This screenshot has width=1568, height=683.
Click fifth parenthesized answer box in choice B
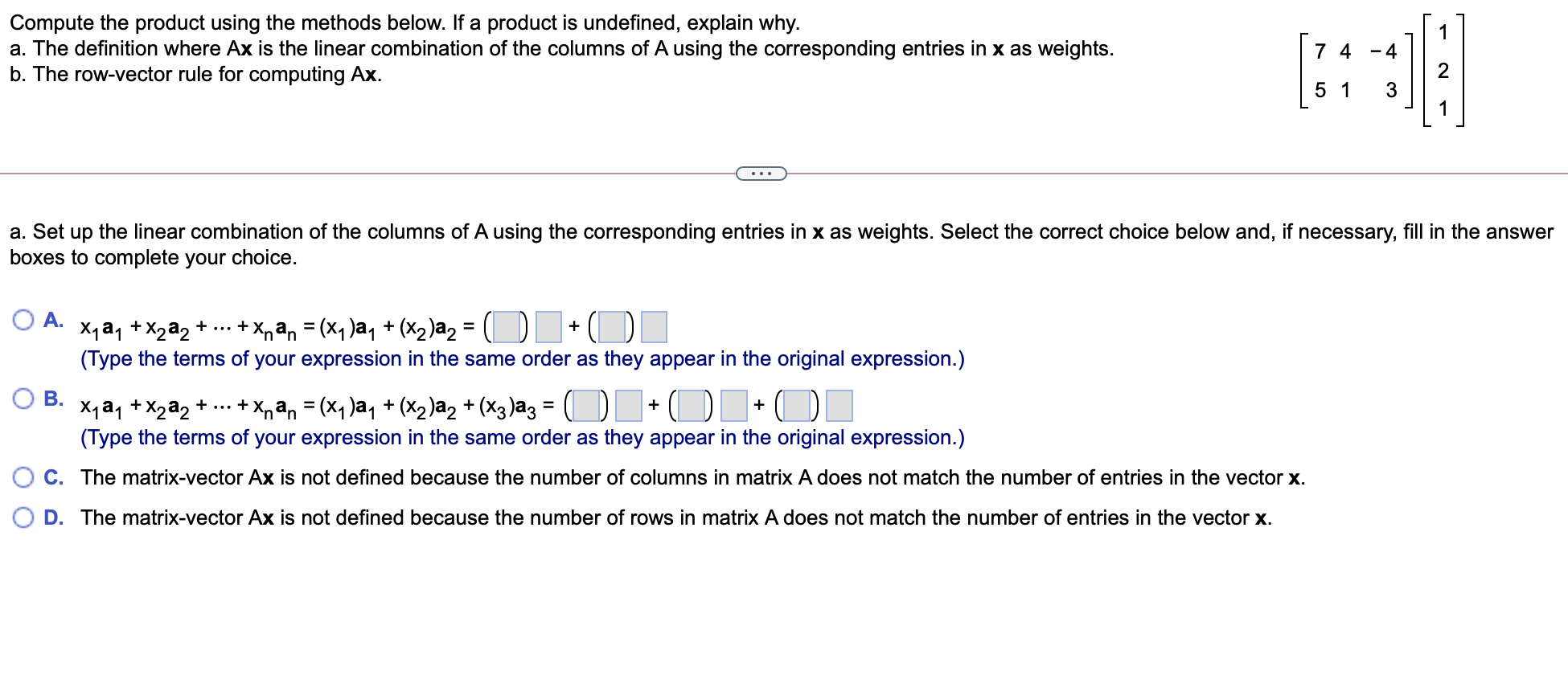pyautogui.click(x=796, y=406)
